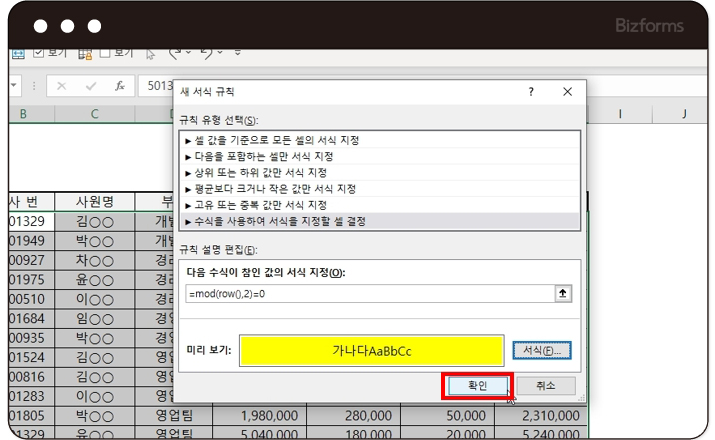Click the insert function fx icon
This screenshot has height=440, width=715.
coord(120,86)
